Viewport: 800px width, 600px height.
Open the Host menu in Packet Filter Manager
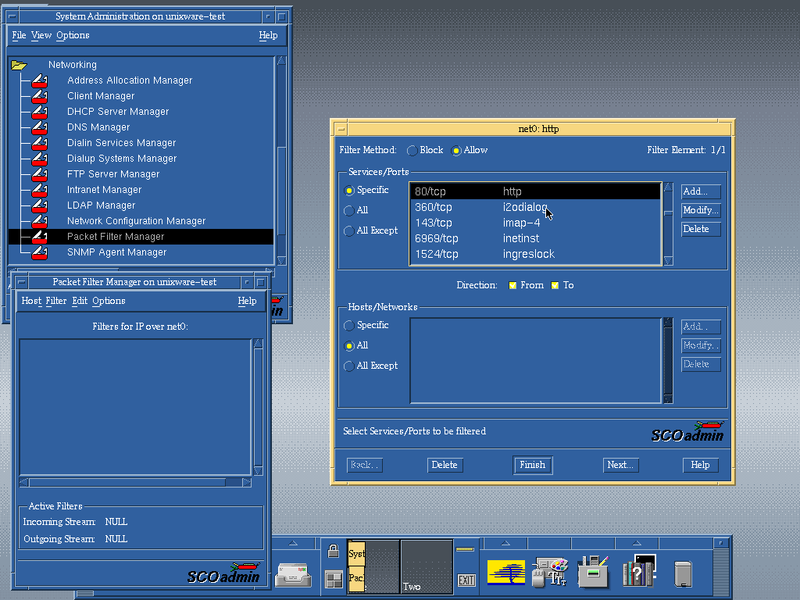[x=31, y=301]
